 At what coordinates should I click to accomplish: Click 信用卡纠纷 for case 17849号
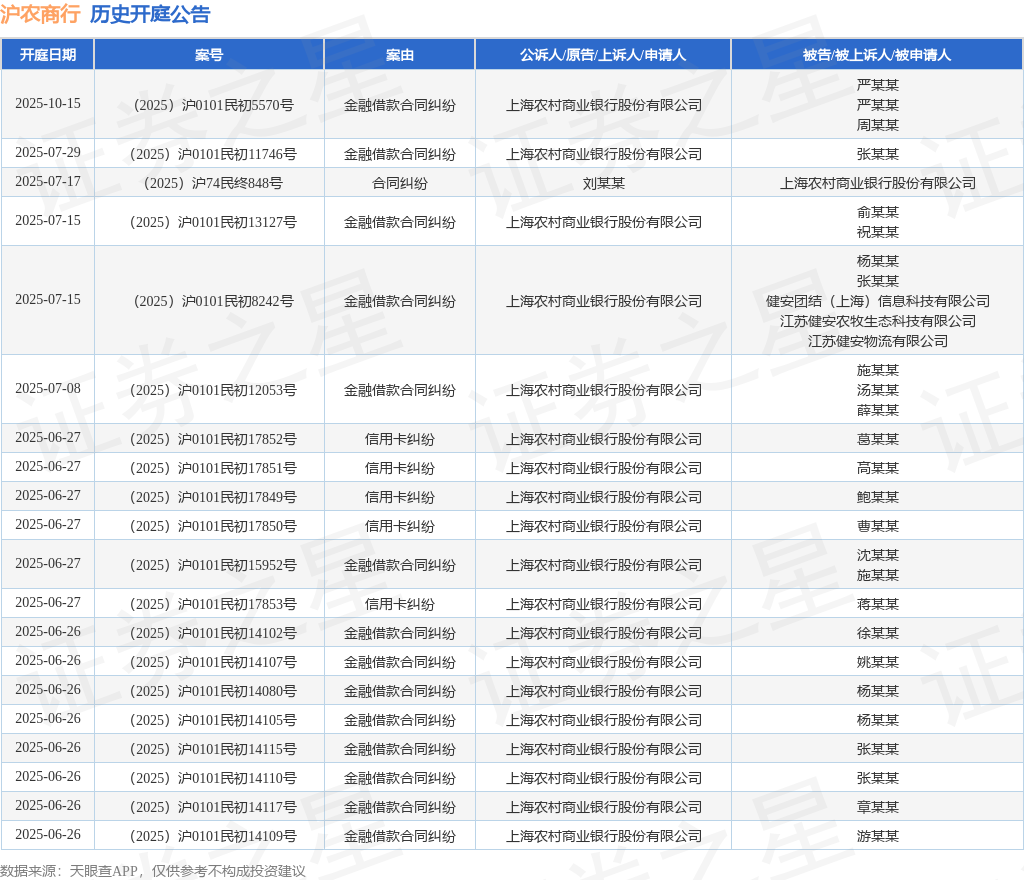point(400,497)
